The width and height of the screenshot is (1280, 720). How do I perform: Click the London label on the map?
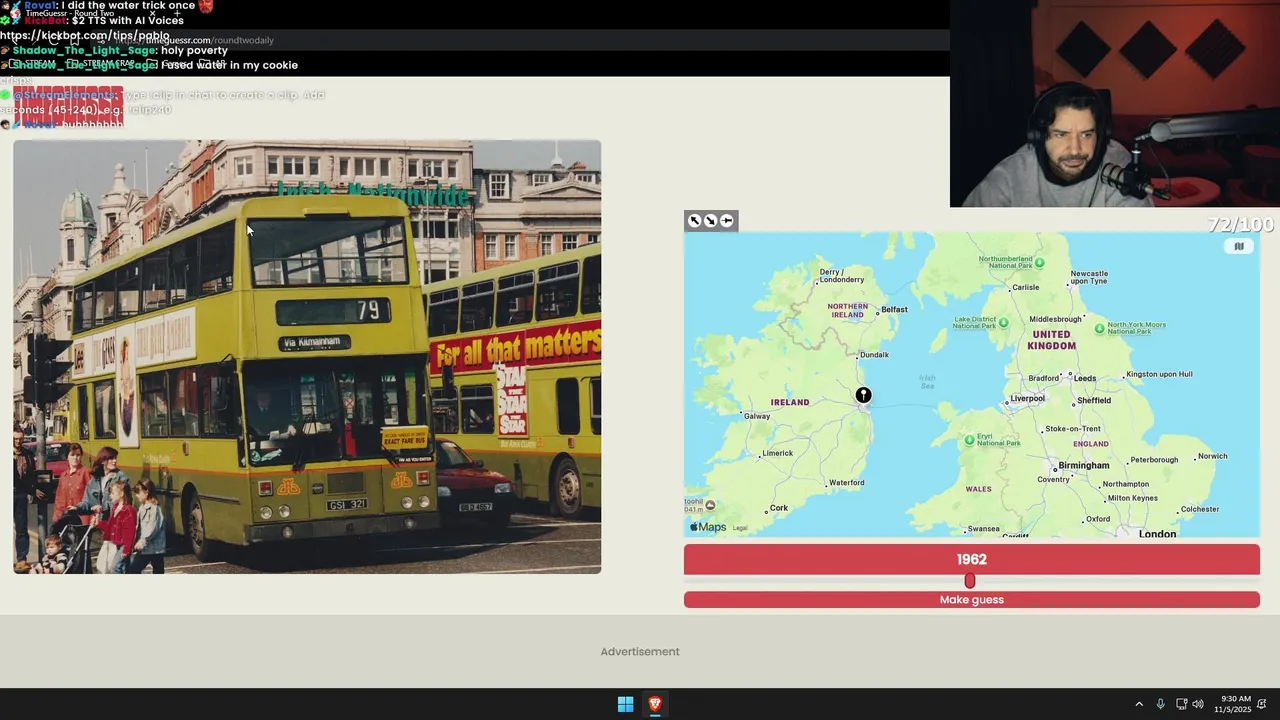pos(1157,534)
